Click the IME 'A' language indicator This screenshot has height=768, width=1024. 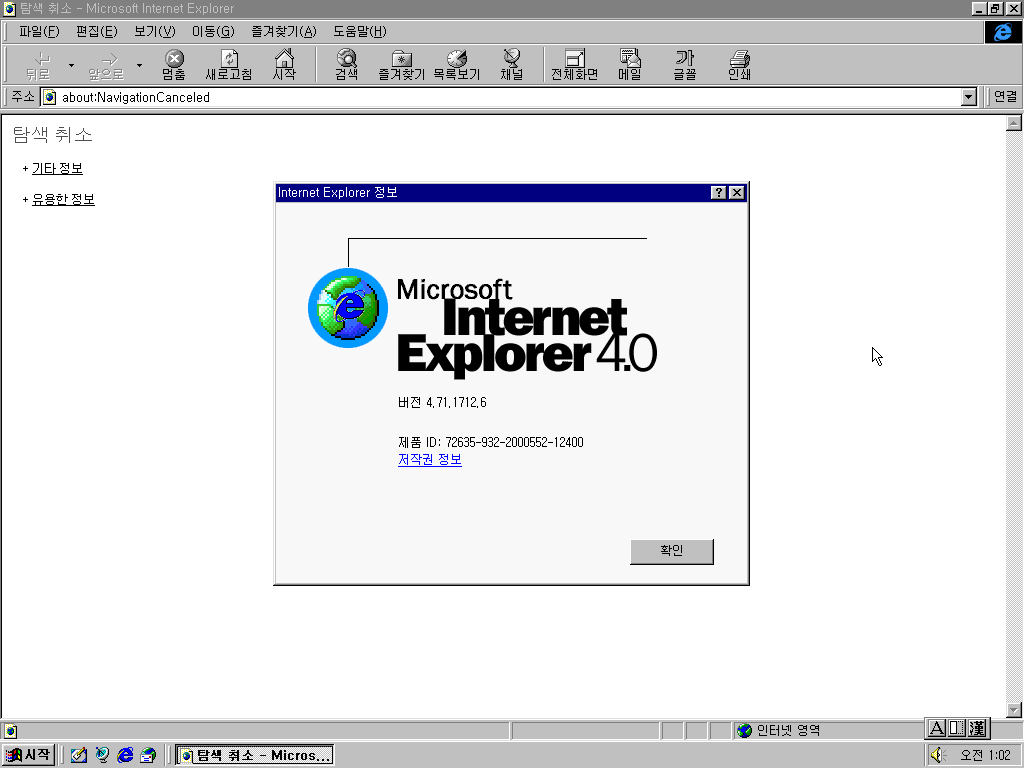click(x=936, y=728)
